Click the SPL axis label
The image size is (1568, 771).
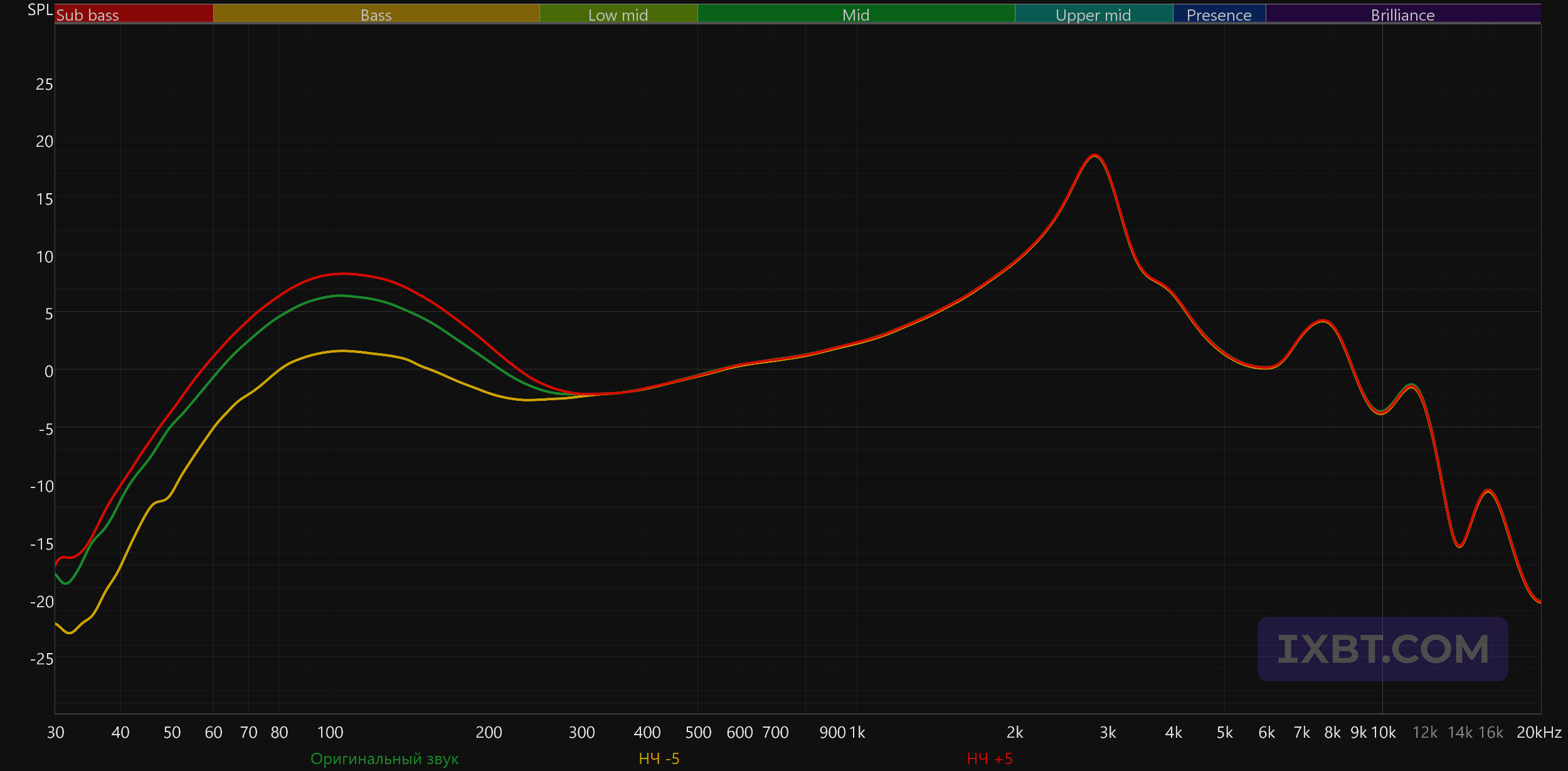(40, 9)
